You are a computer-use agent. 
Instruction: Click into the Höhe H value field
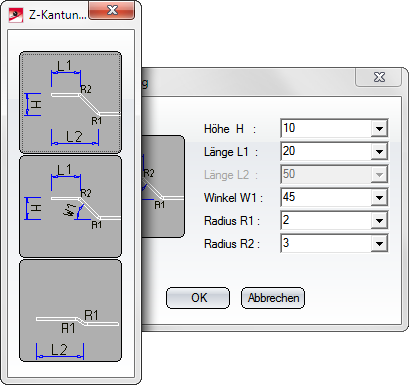click(326, 128)
